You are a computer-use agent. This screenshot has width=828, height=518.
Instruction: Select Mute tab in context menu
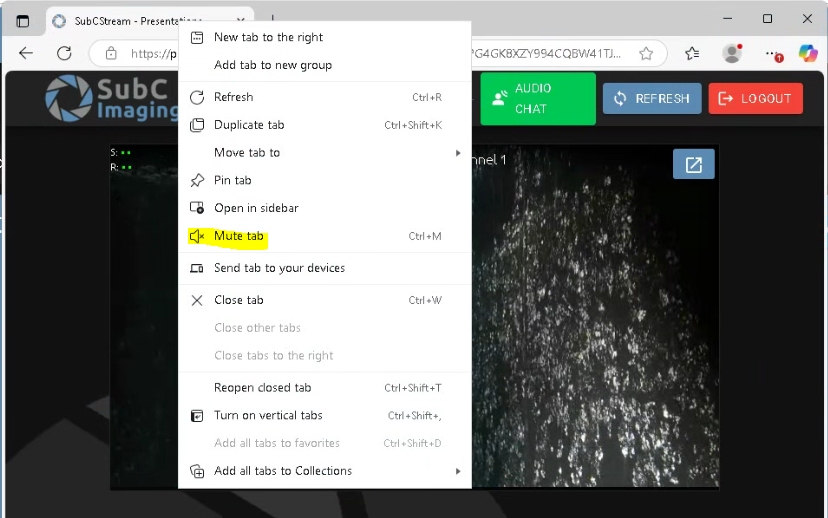[239, 236]
